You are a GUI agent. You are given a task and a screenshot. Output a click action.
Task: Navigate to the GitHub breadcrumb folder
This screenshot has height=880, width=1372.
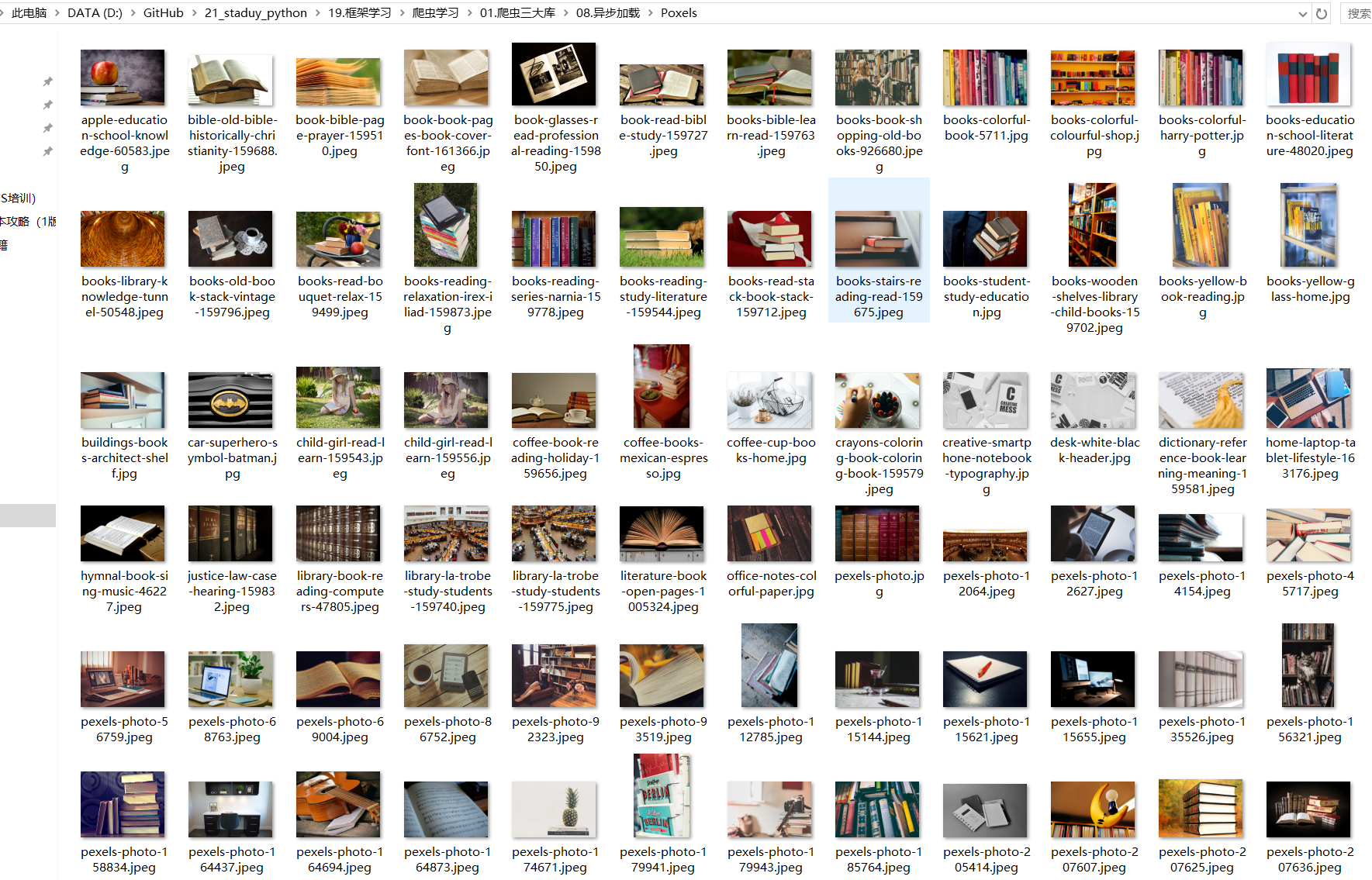pos(163,13)
